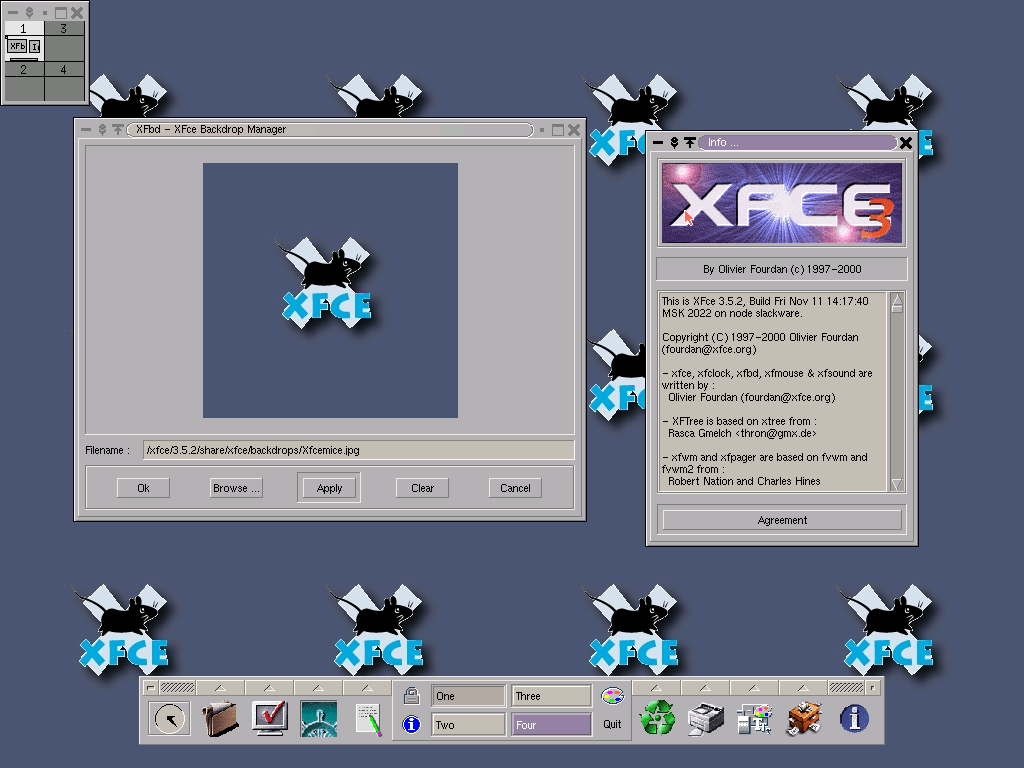Apply the selected backdrop
Image resolution: width=1024 pixels, height=768 pixels.
click(x=329, y=488)
